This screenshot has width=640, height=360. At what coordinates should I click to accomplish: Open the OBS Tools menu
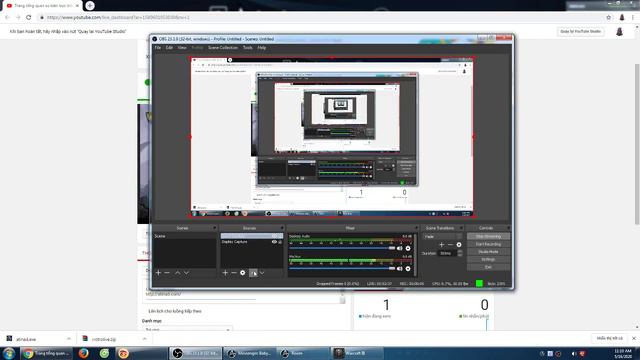click(247, 48)
